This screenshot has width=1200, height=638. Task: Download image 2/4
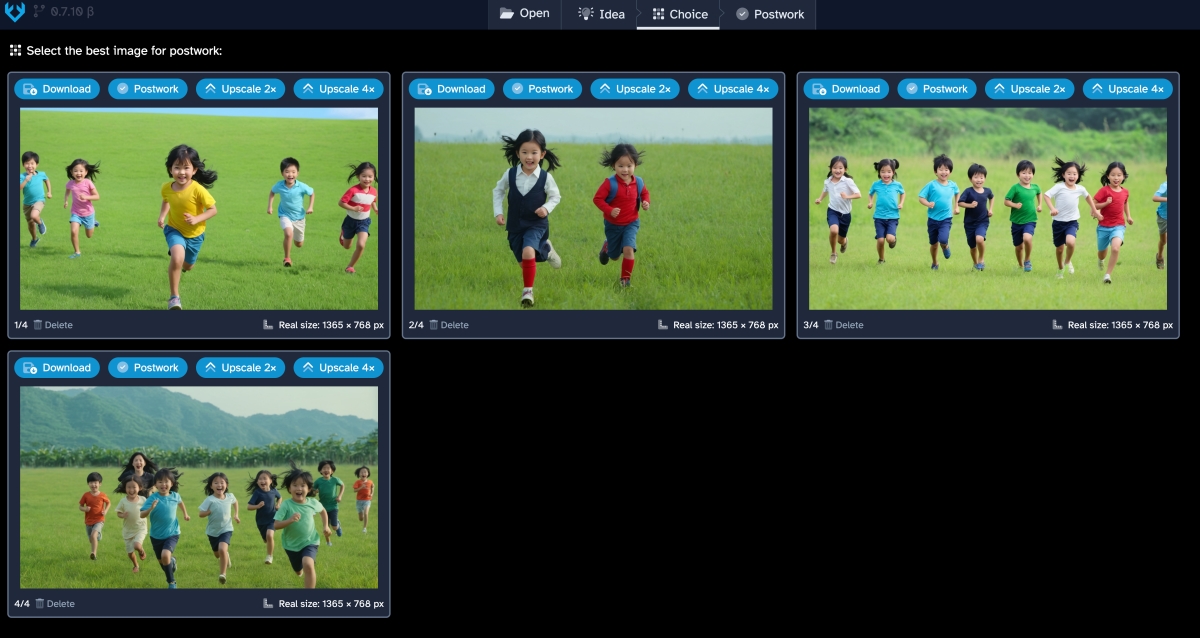[452, 89]
